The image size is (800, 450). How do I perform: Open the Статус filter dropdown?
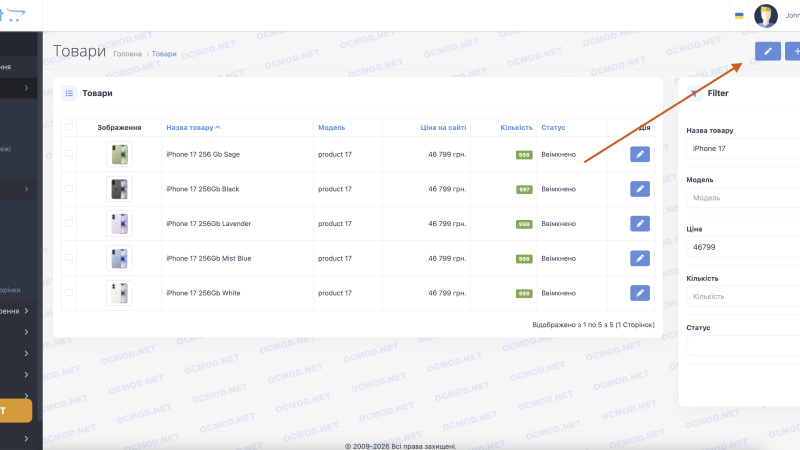[743, 346]
